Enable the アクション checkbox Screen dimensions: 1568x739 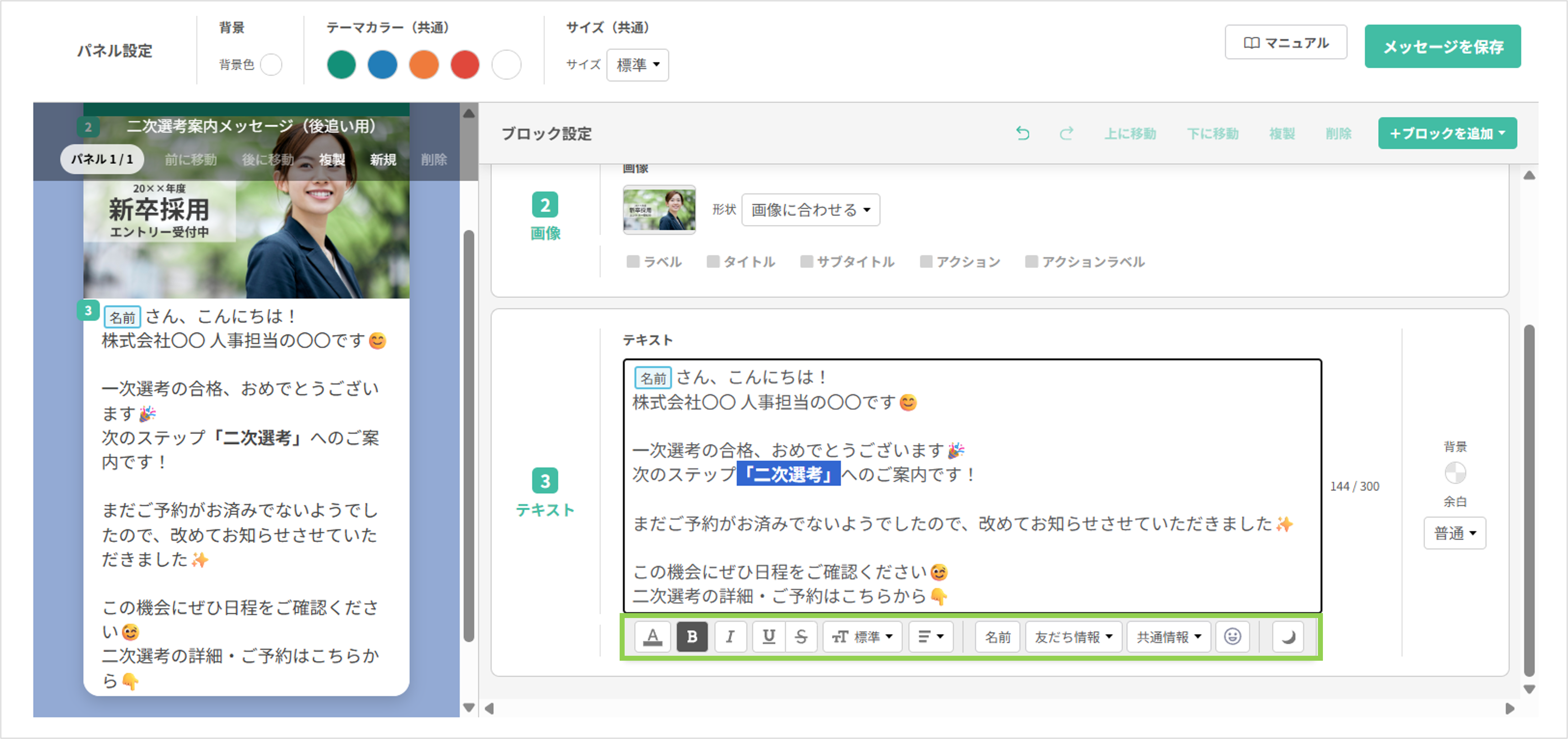(x=926, y=262)
